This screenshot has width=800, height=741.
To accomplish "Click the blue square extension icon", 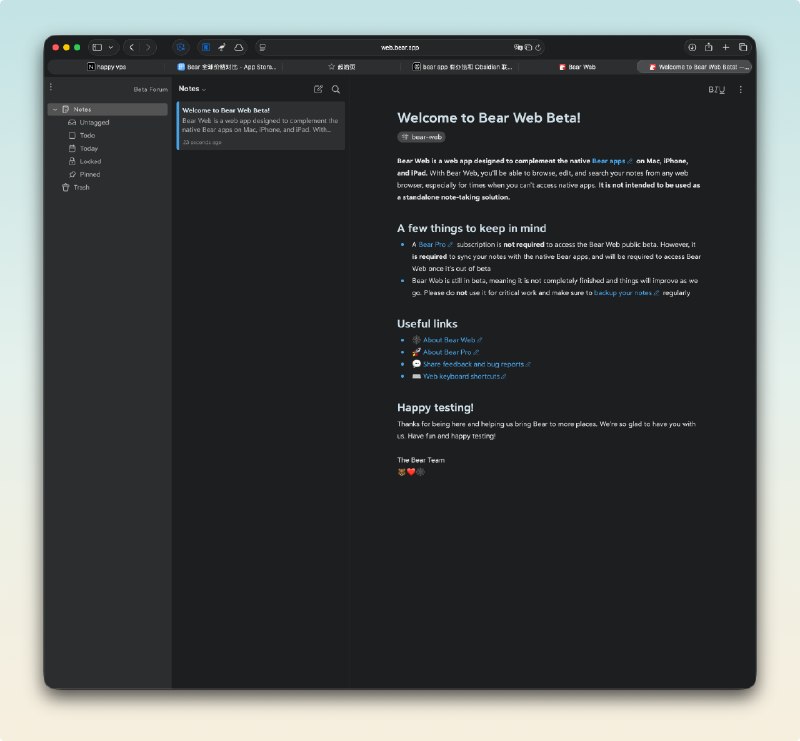I will tap(206, 47).
